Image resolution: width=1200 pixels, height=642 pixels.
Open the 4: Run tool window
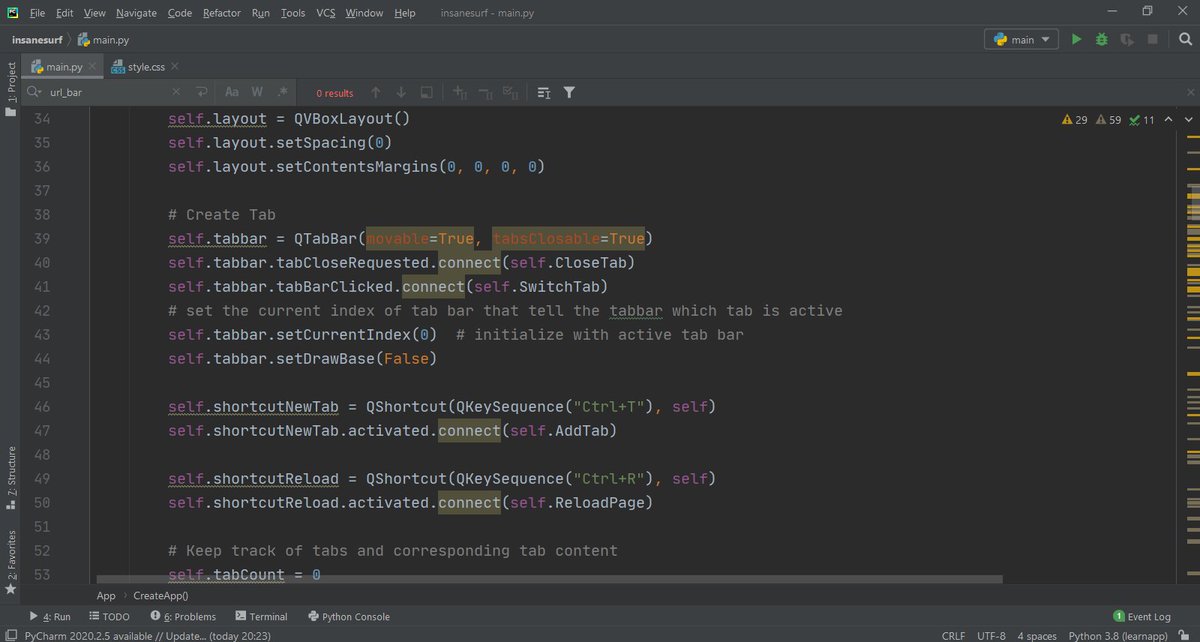click(x=50, y=617)
